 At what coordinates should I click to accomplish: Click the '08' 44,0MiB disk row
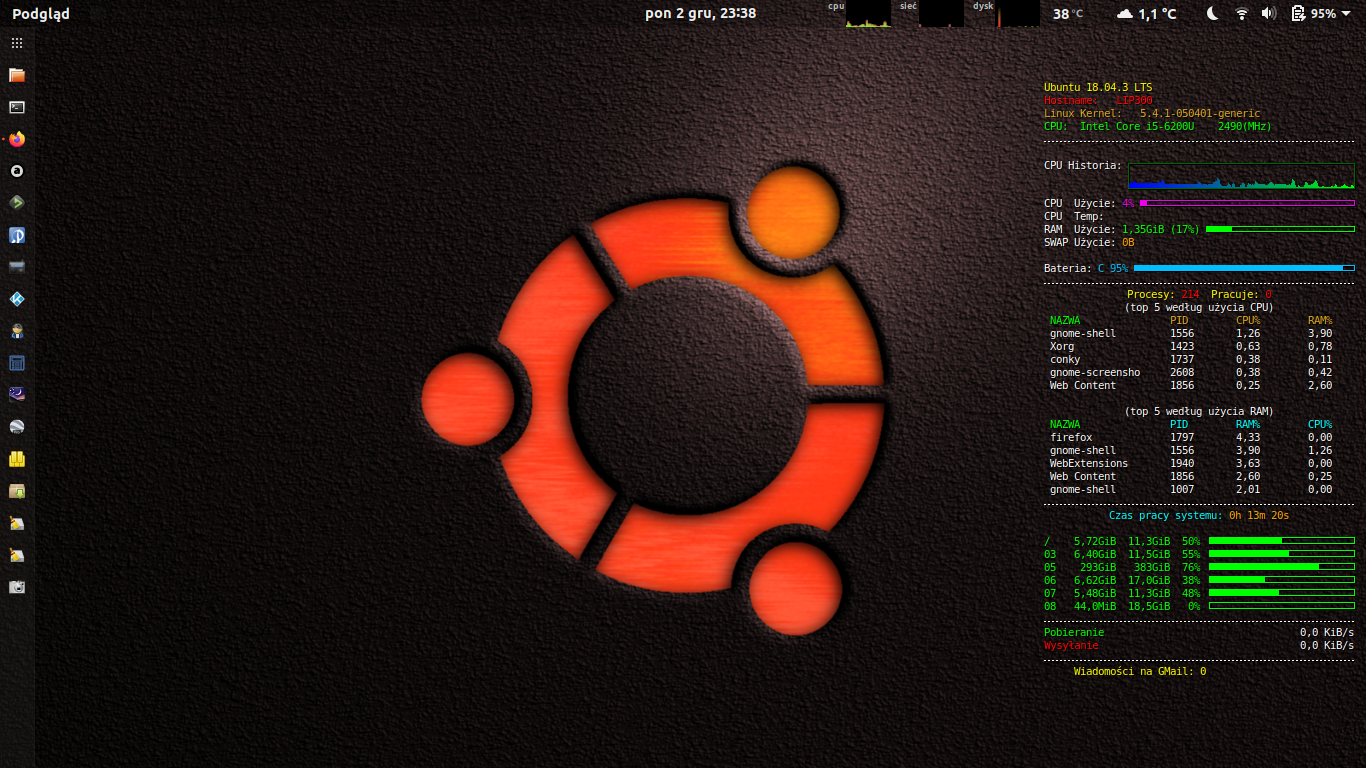pyautogui.click(x=1199, y=606)
